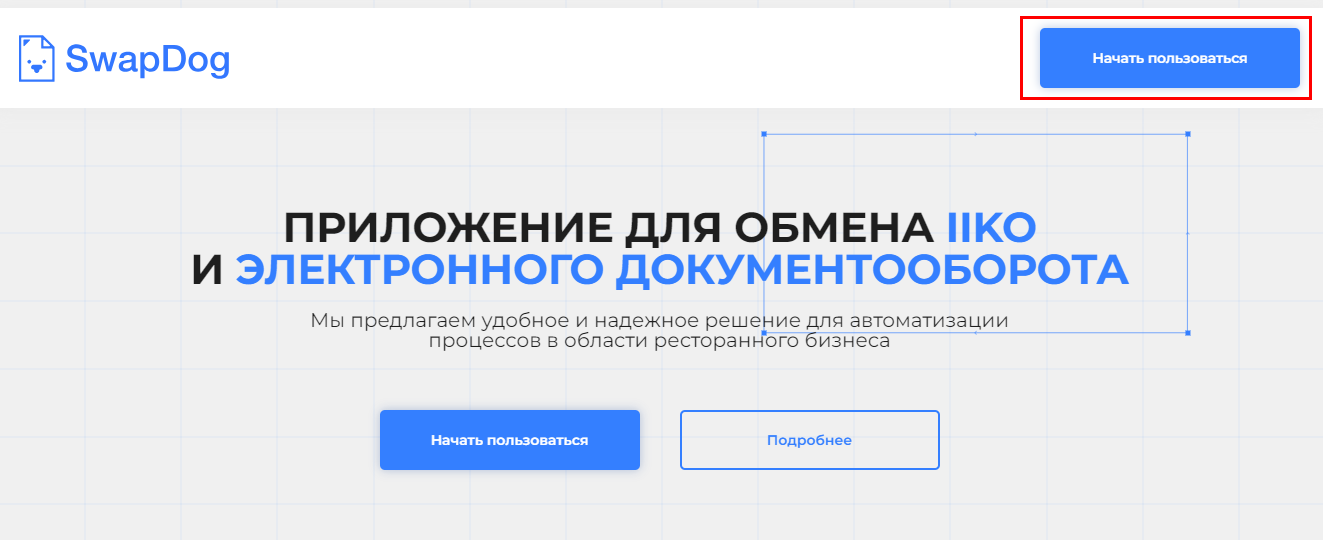The height and width of the screenshot is (540, 1323).
Task: Click the subtitle line starting "Мы предлагаем удобное"
Action: click(659, 321)
